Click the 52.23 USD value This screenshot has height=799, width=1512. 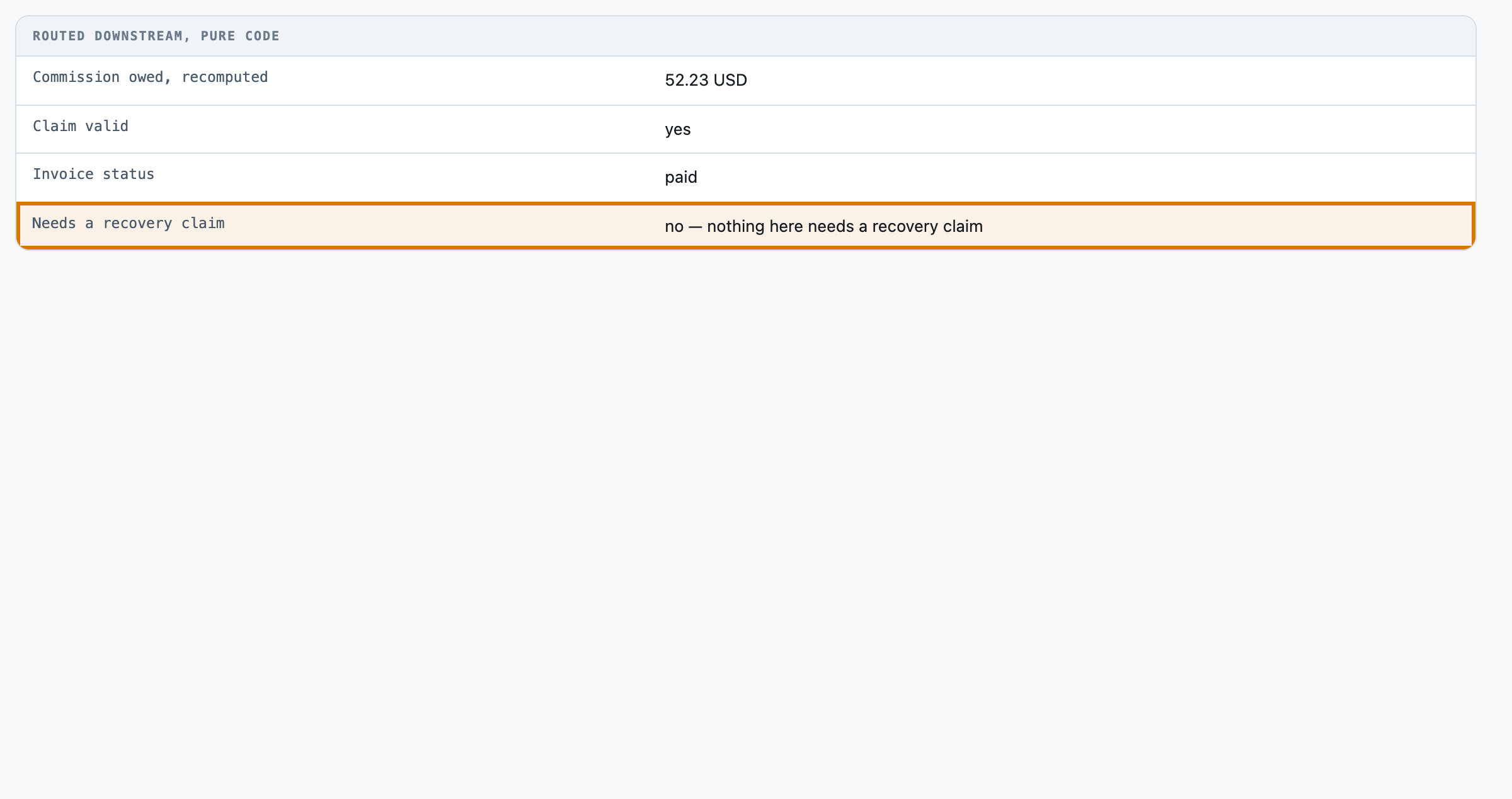(x=706, y=80)
